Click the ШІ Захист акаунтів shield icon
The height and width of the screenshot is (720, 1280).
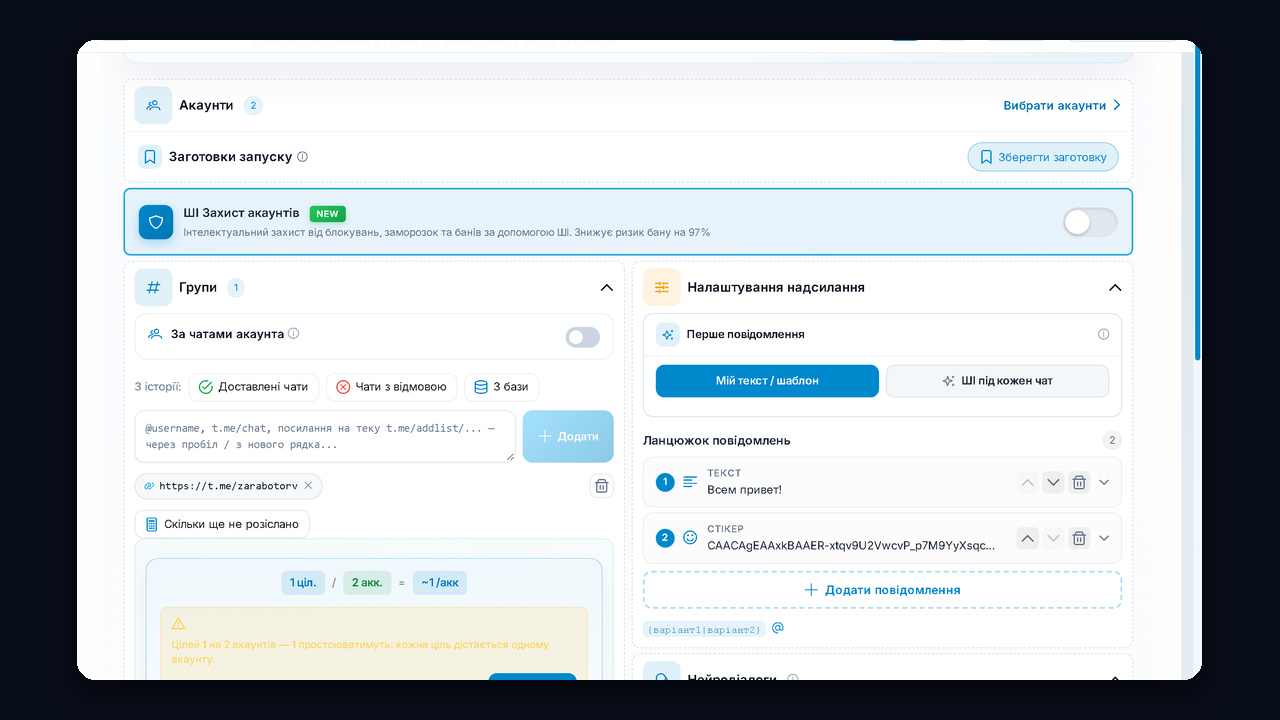click(155, 222)
